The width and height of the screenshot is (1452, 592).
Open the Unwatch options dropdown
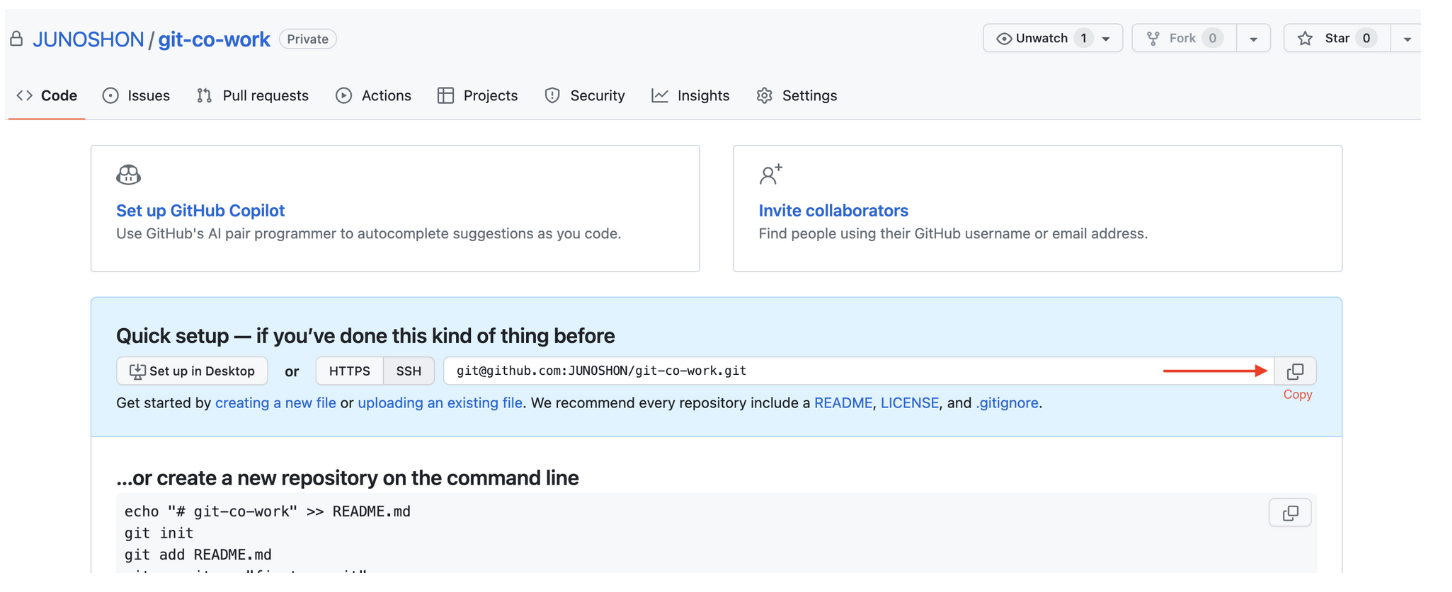(x=1106, y=37)
